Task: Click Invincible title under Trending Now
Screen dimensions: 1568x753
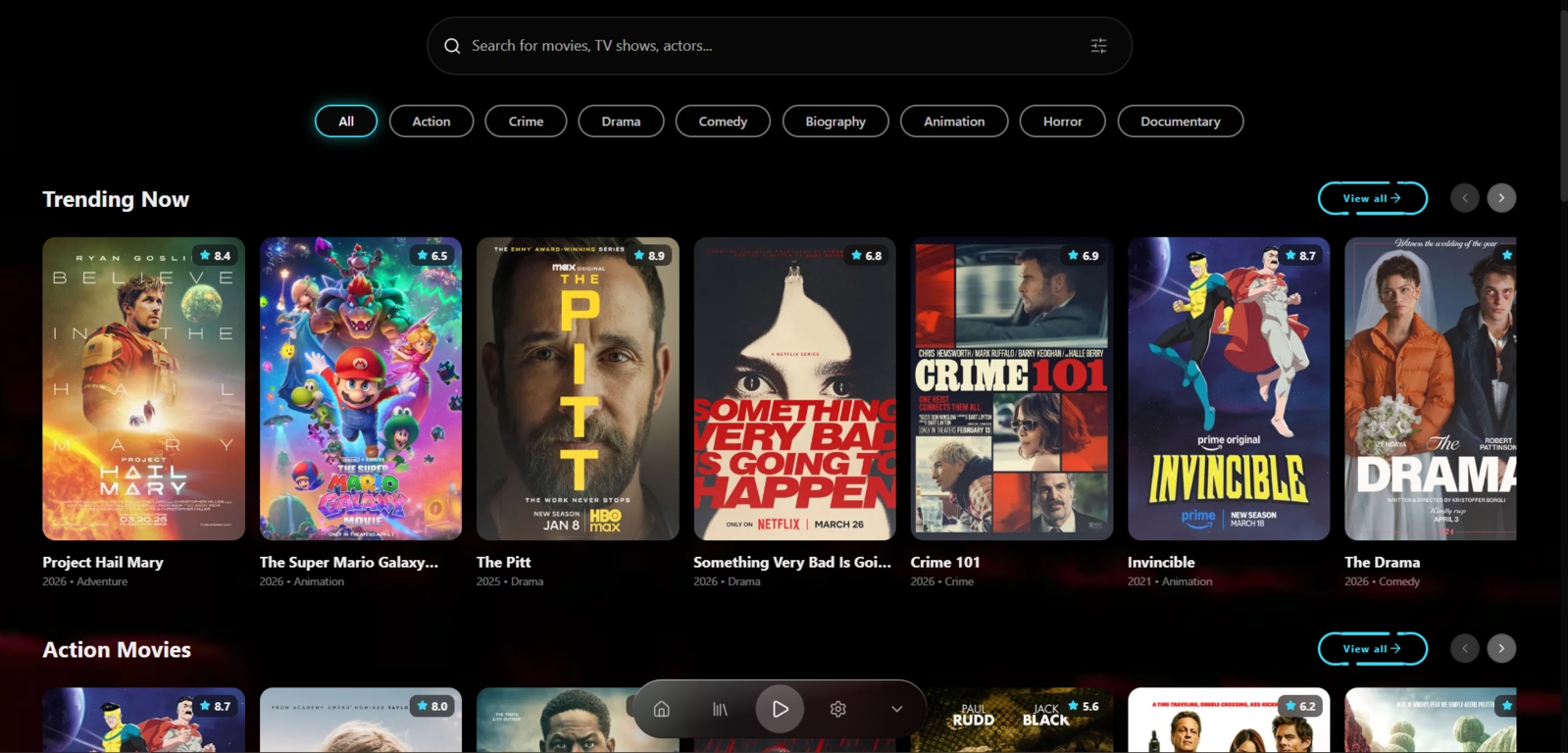Action: point(1161,562)
